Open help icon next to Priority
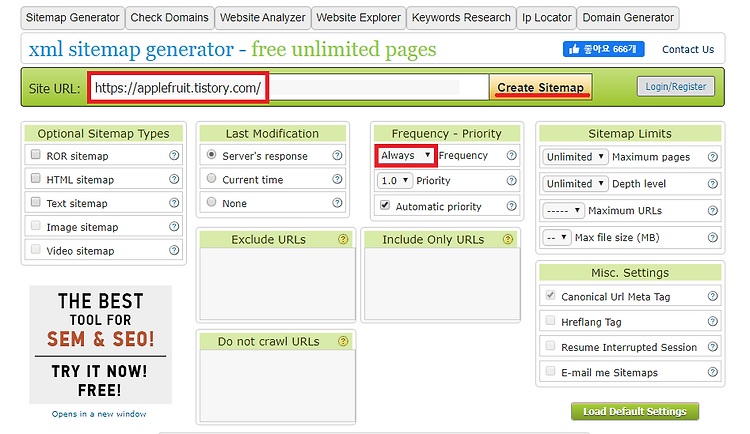 511,180
